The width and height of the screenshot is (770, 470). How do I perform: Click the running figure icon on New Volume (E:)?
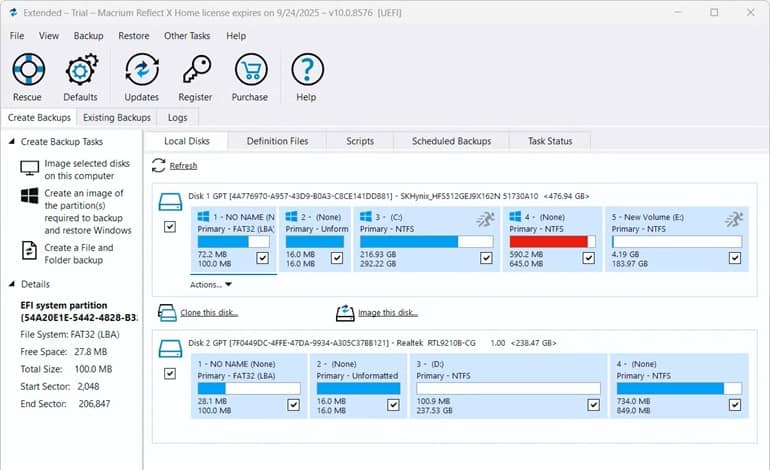tap(734, 219)
